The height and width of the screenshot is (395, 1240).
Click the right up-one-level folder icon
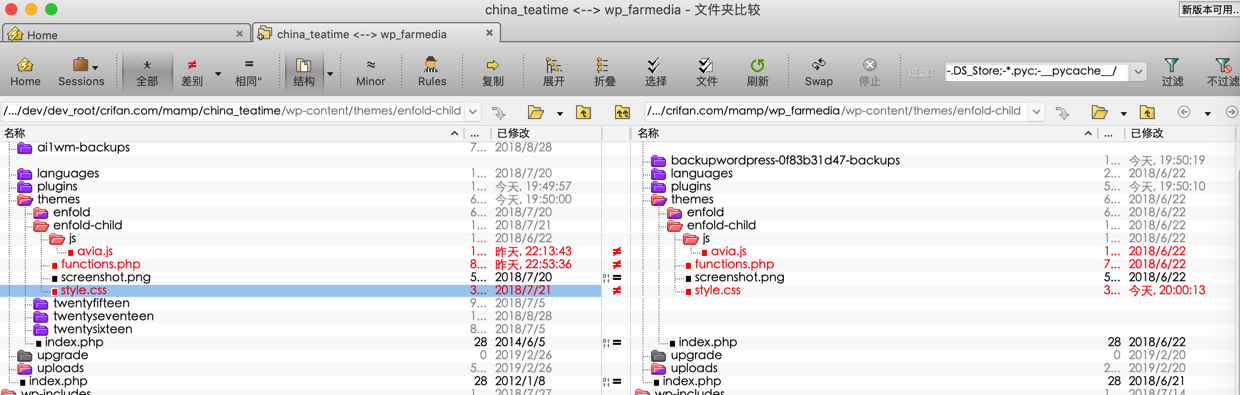click(x=1147, y=112)
